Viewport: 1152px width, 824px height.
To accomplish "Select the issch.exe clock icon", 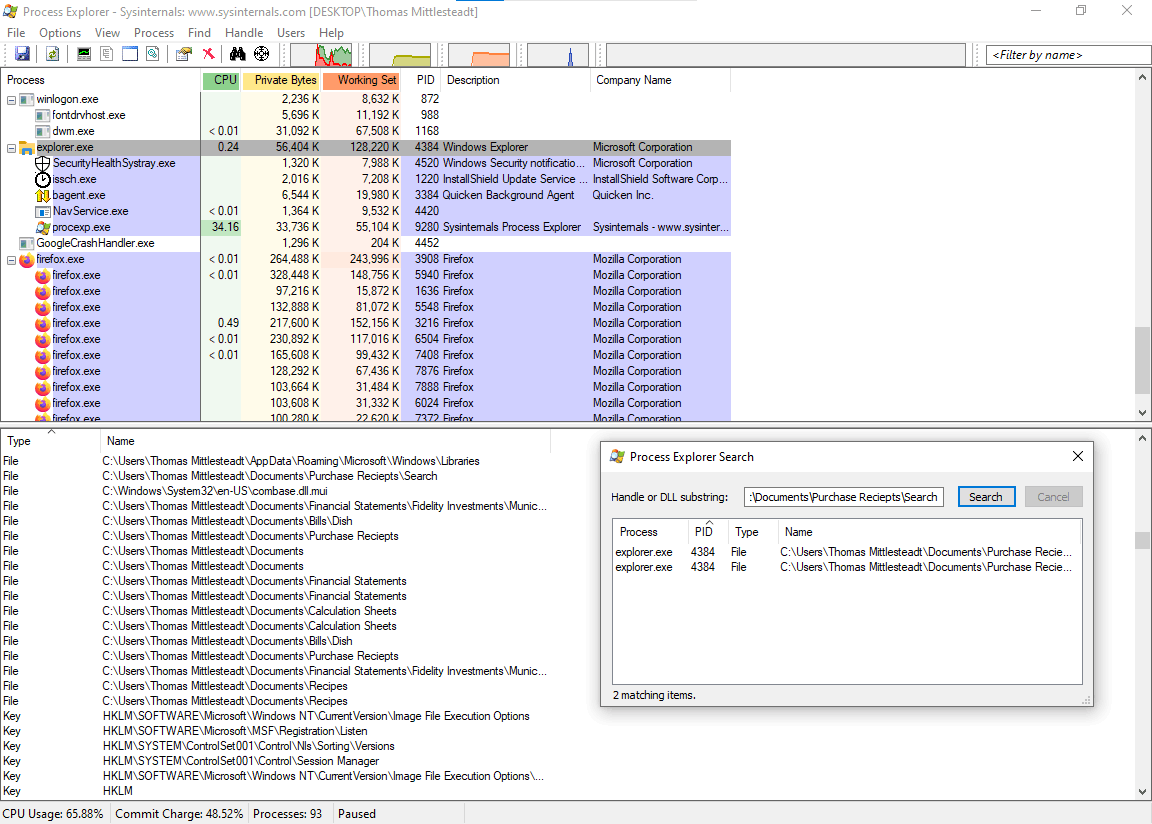I will (43, 179).
